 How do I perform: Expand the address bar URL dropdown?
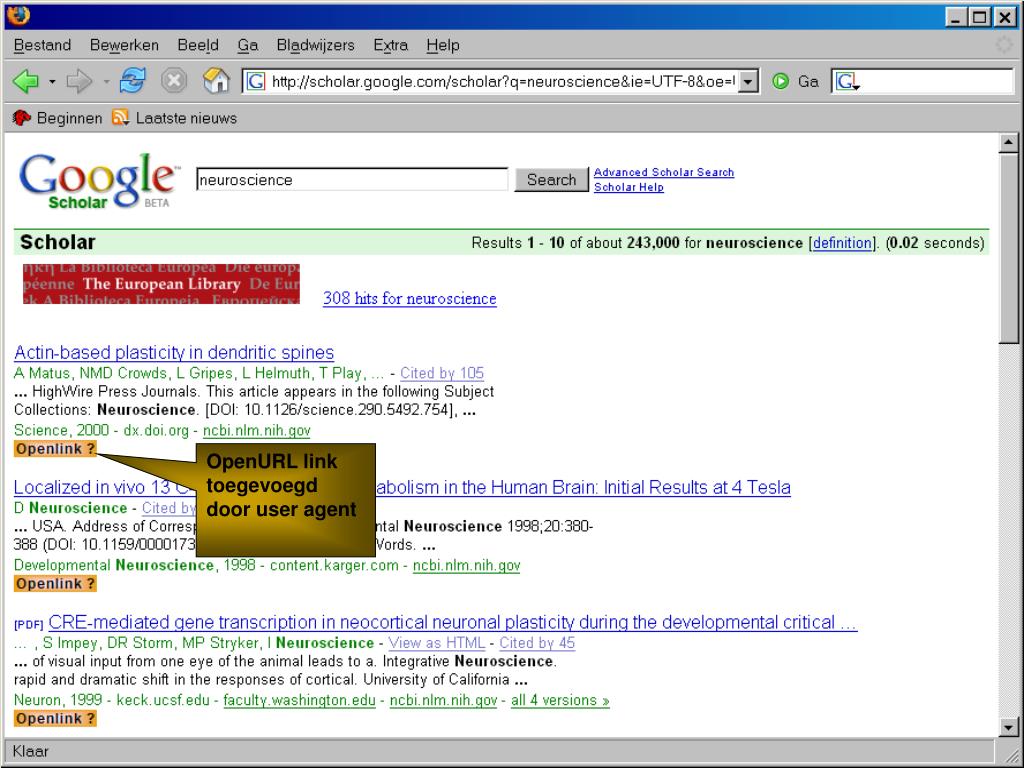[748, 82]
